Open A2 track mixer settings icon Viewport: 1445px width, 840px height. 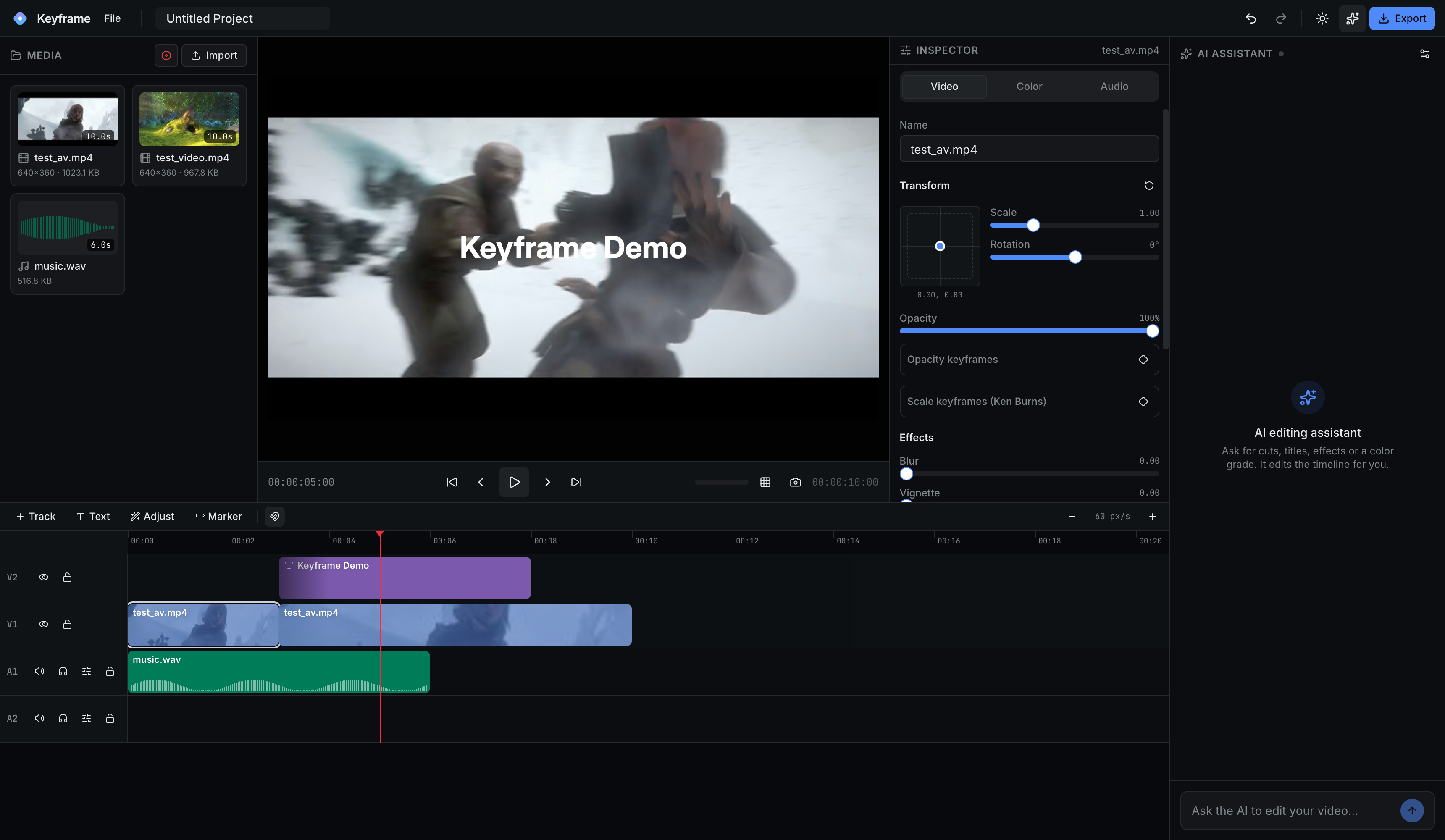pos(87,719)
